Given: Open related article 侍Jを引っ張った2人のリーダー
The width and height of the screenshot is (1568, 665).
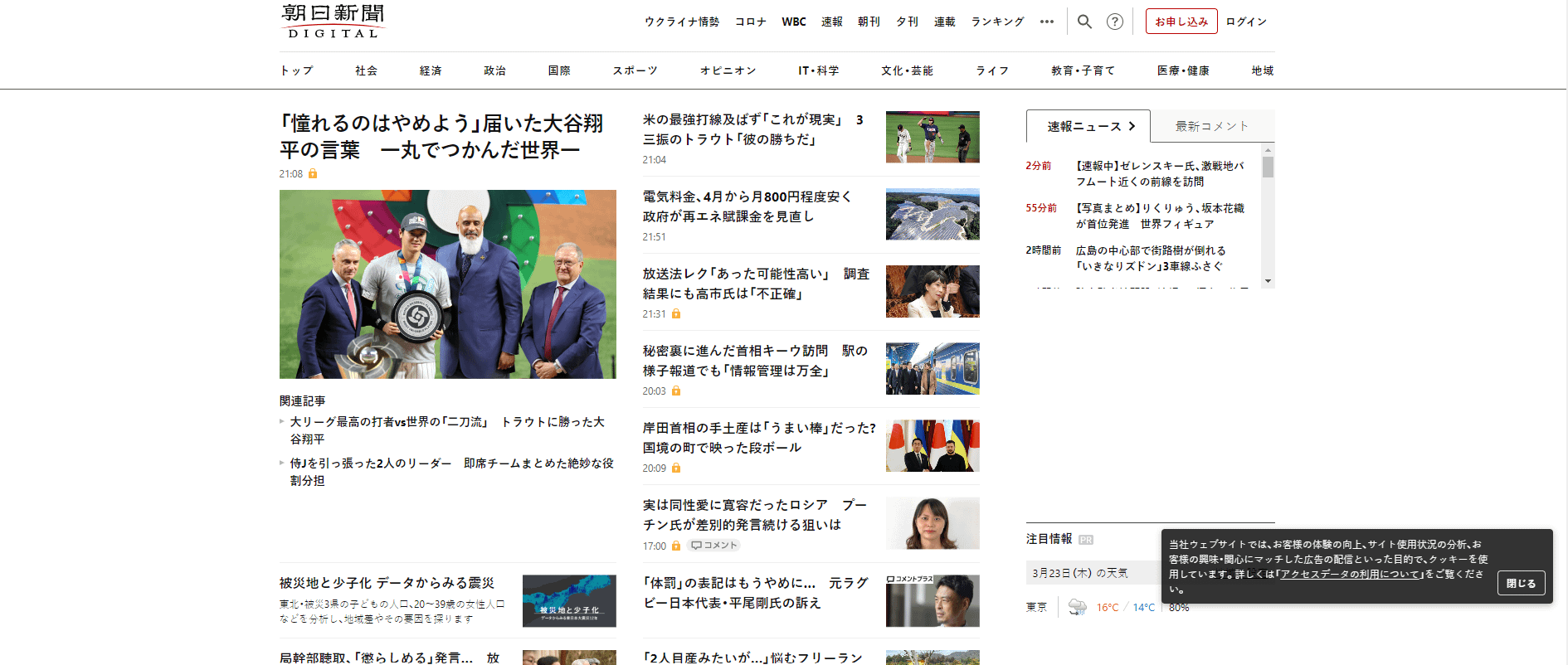Looking at the screenshot, I should pos(451,472).
